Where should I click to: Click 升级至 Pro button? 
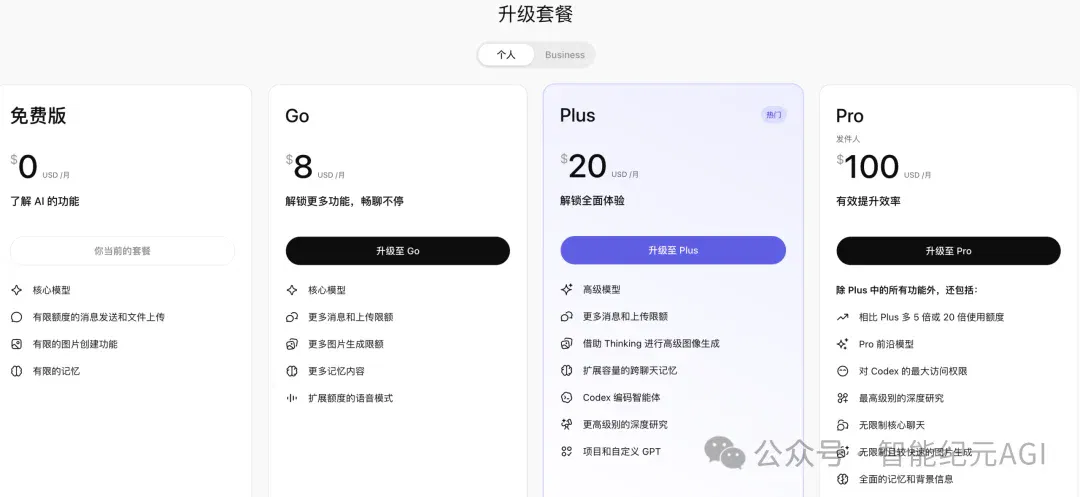click(x=948, y=251)
